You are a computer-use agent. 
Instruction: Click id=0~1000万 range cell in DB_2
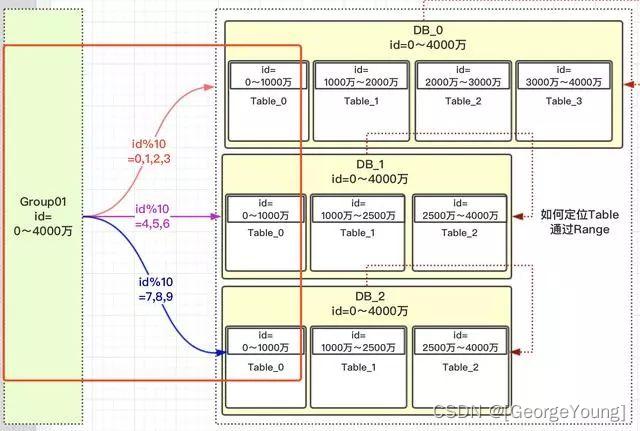[x=266, y=341]
